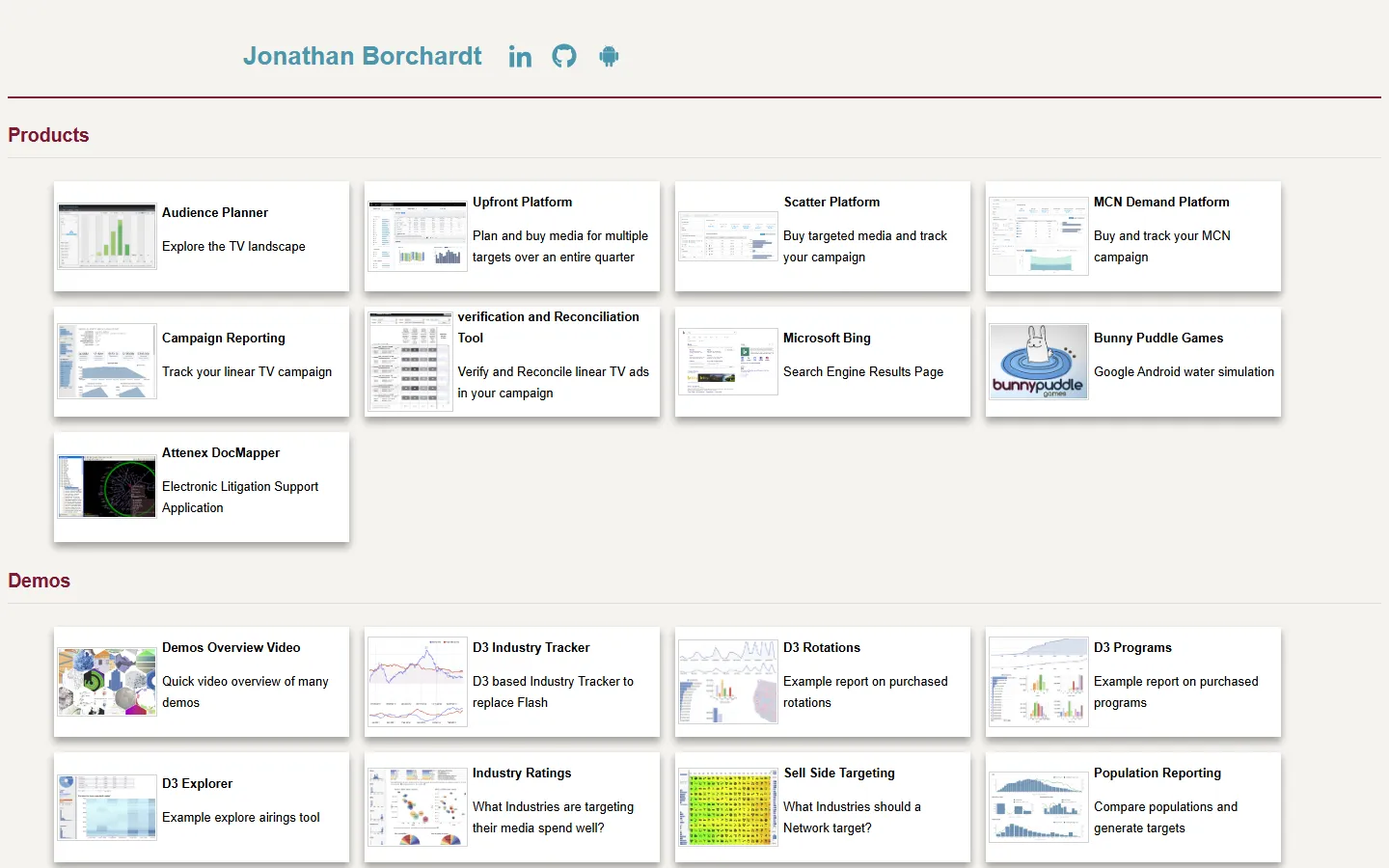The width and height of the screenshot is (1389, 868).
Task: Click the bunnypuddle games logo image
Action: pos(1039,362)
